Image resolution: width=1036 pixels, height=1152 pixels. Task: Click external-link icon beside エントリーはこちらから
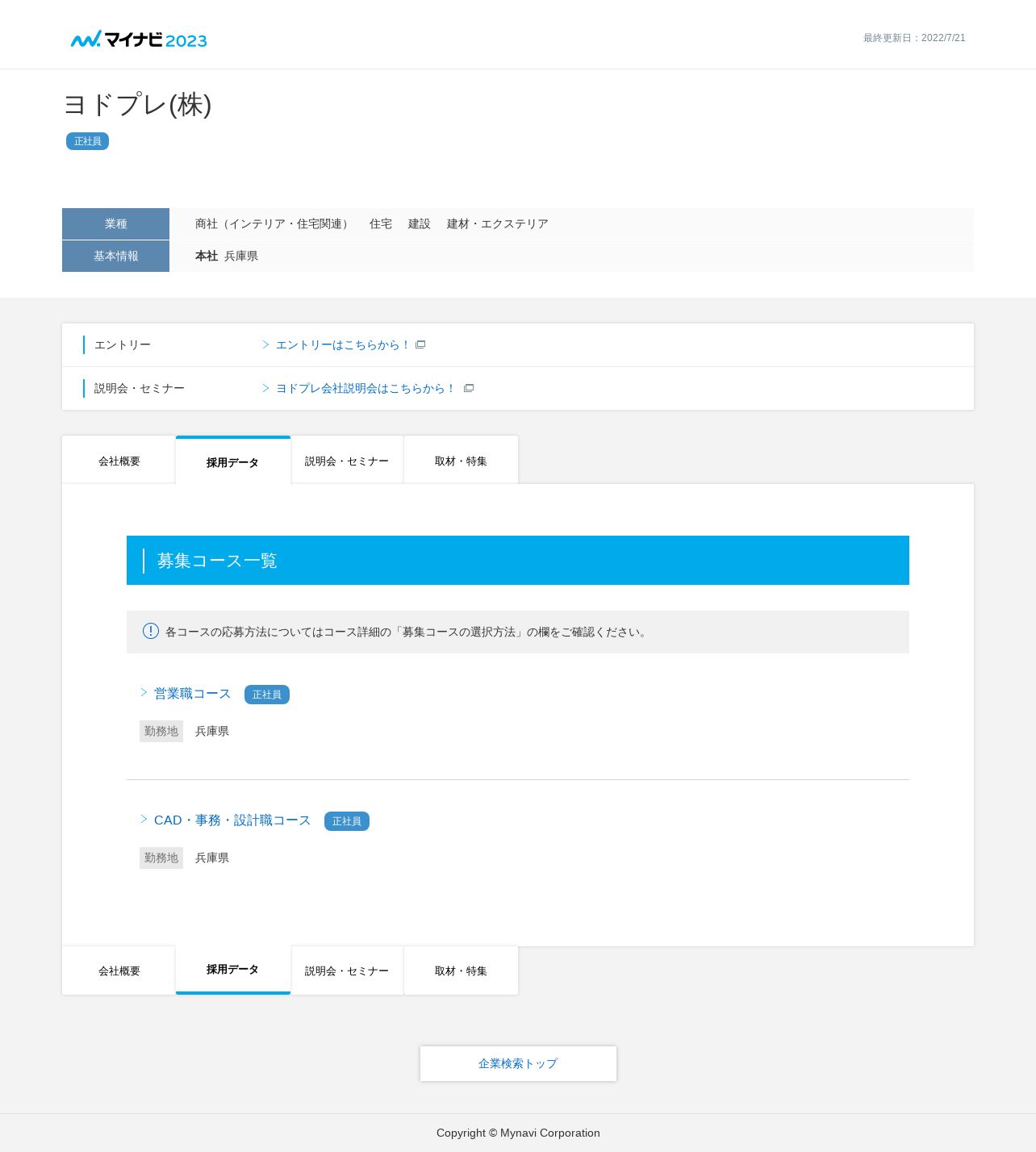pos(420,344)
